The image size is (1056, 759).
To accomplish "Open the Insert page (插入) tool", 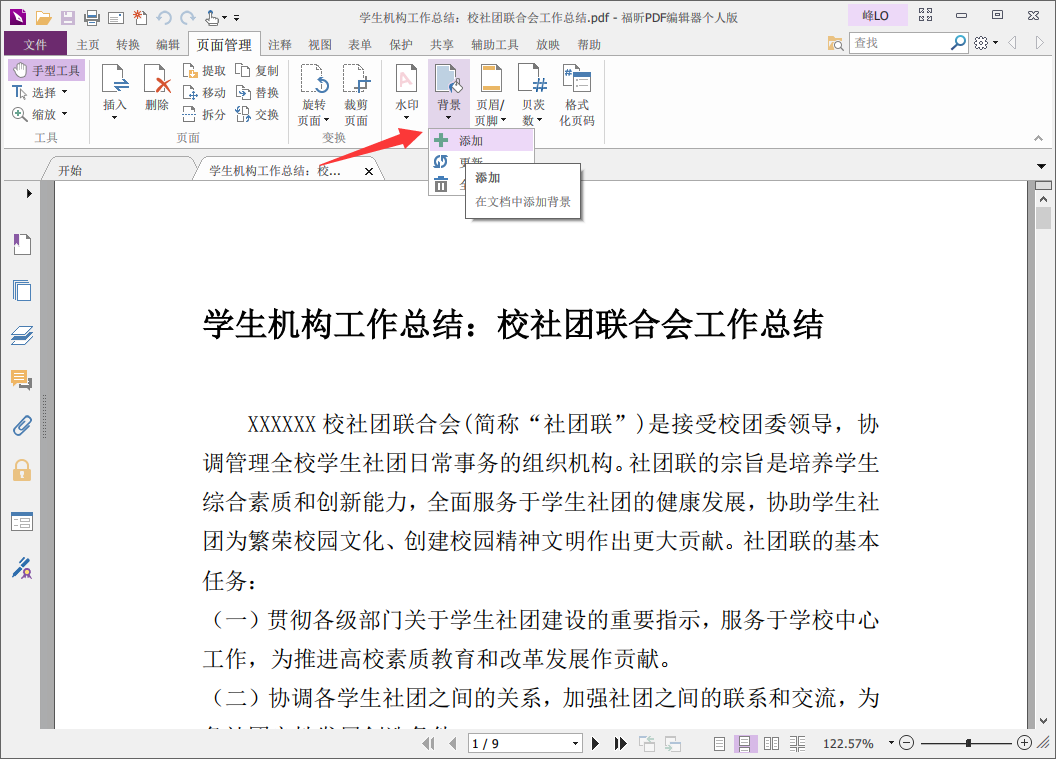I will click(114, 92).
